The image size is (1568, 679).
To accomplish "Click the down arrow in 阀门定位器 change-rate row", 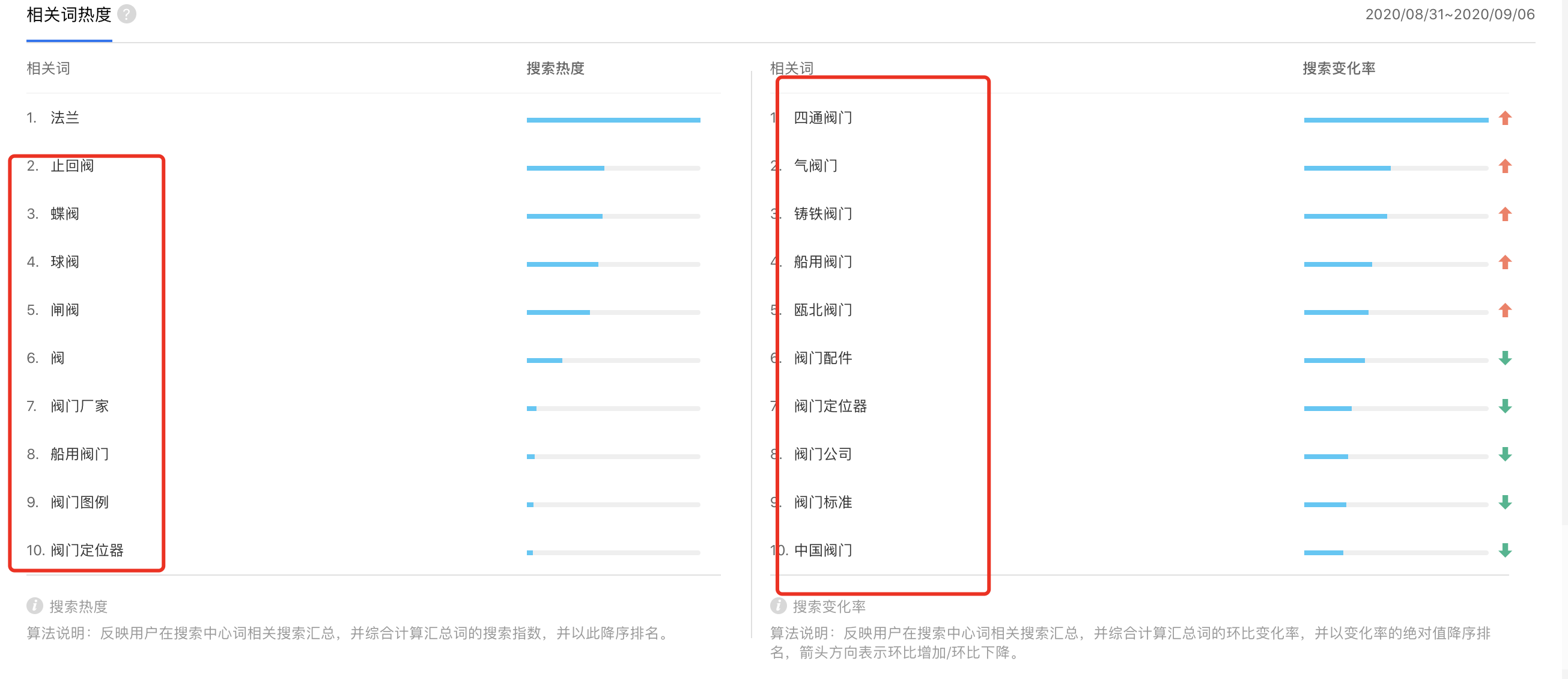I will click(1505, 406).
